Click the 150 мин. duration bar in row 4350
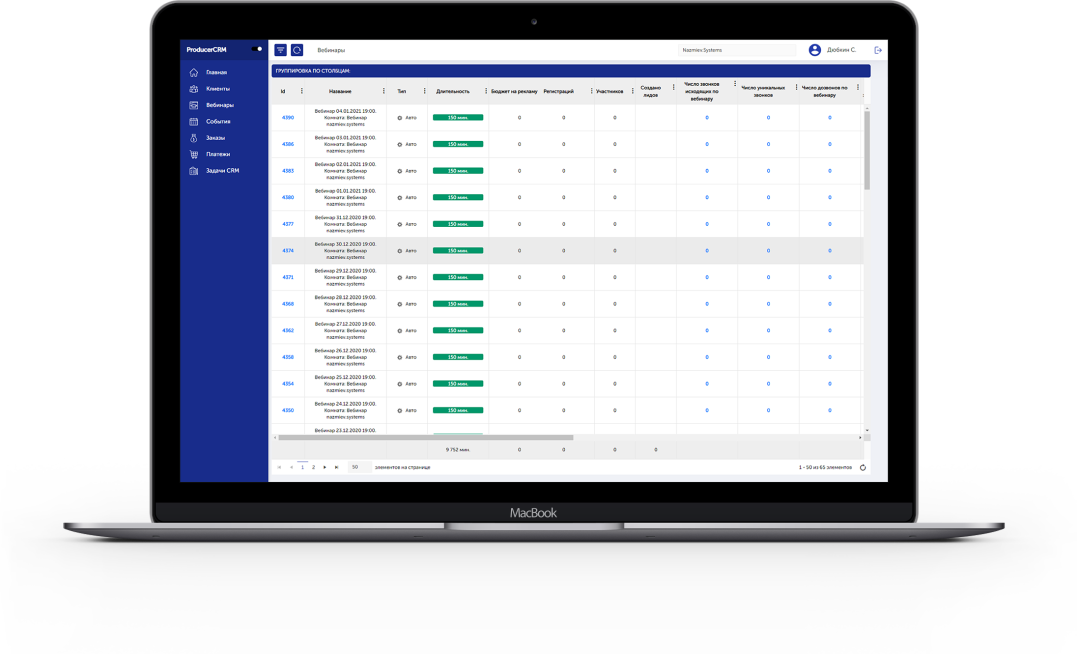The height and width of the screenshot is (654, 1077). (x=457, y=410)
